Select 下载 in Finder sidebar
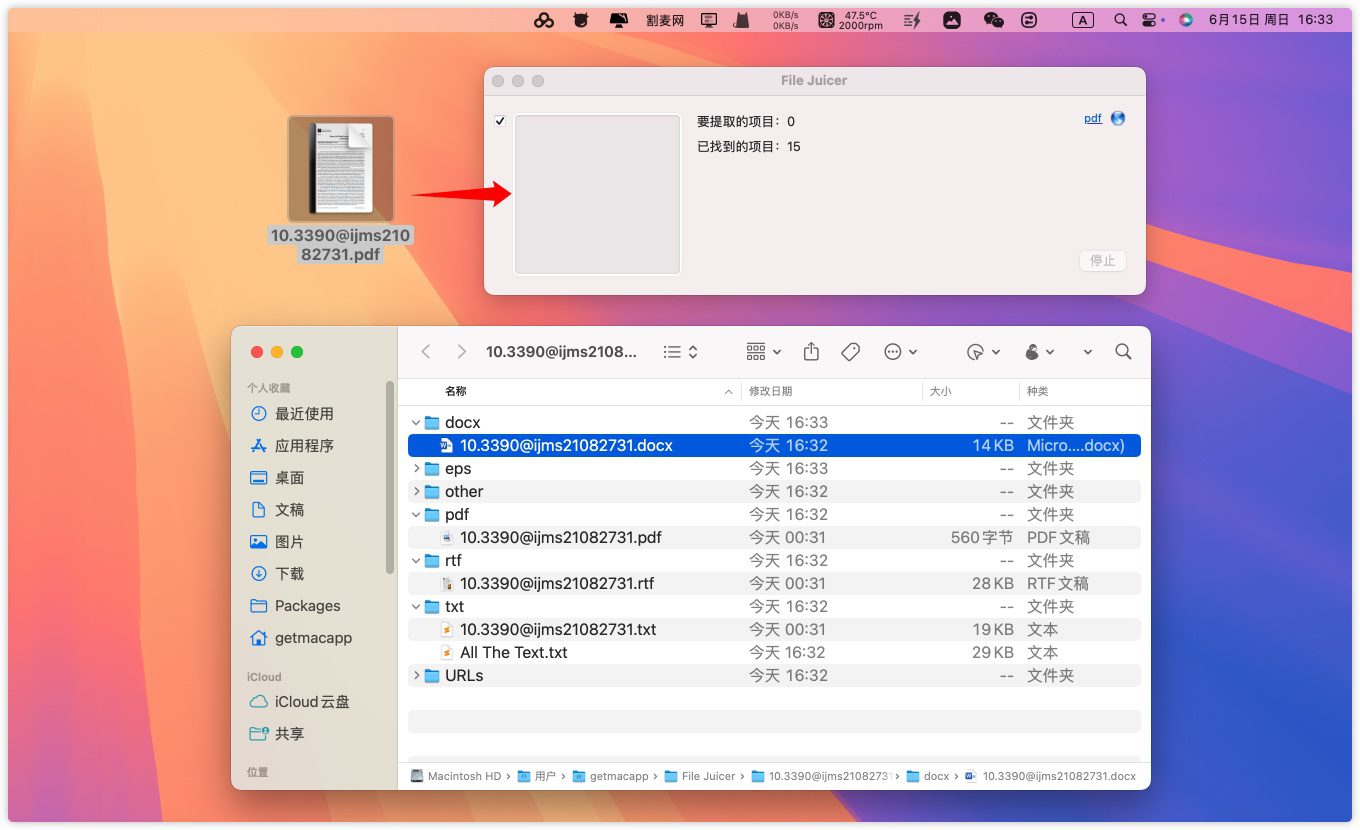The width and height of the screenshot is (1360, 830). (289, 574)
